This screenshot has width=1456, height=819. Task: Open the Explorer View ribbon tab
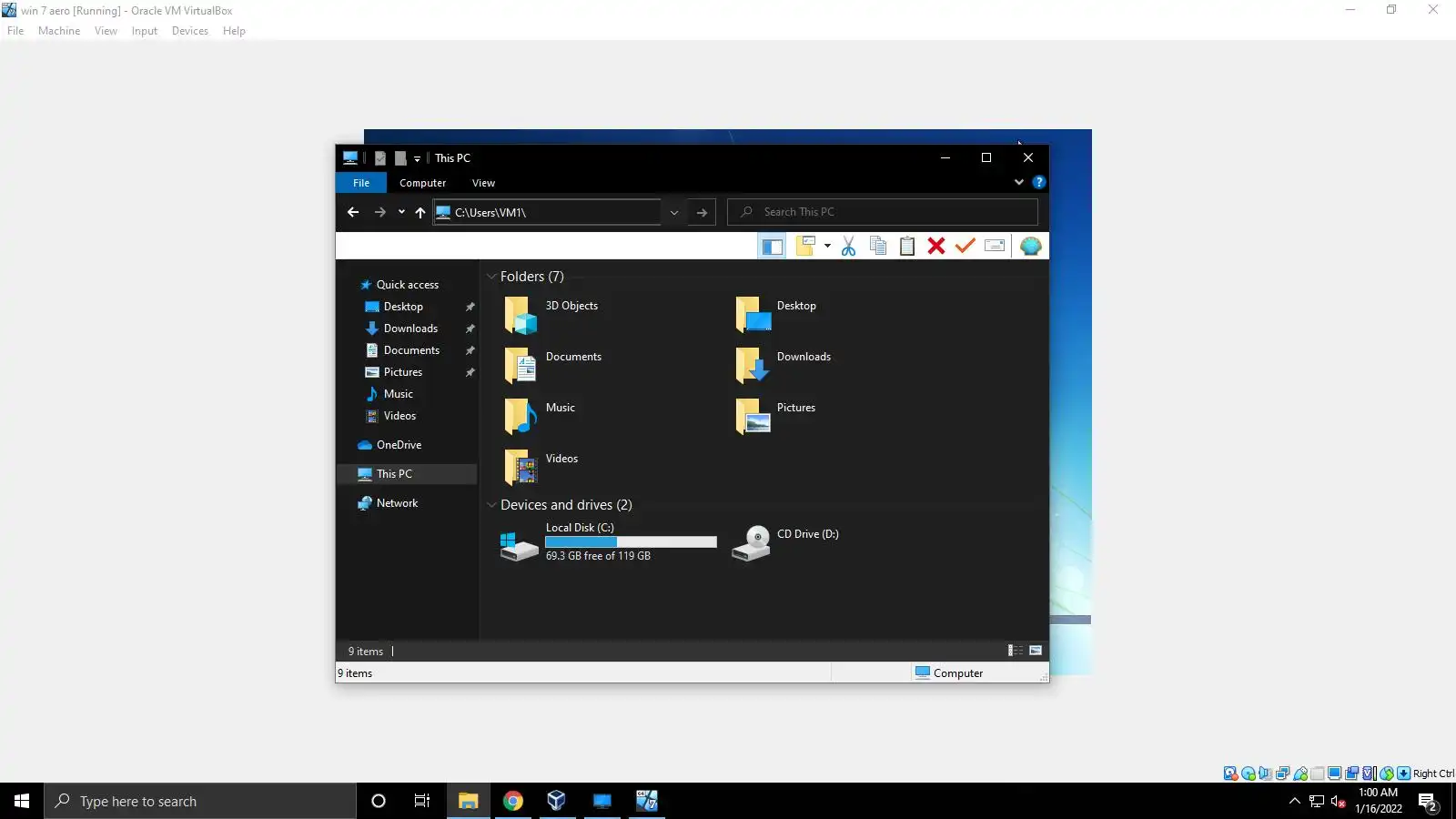(483, 183)
